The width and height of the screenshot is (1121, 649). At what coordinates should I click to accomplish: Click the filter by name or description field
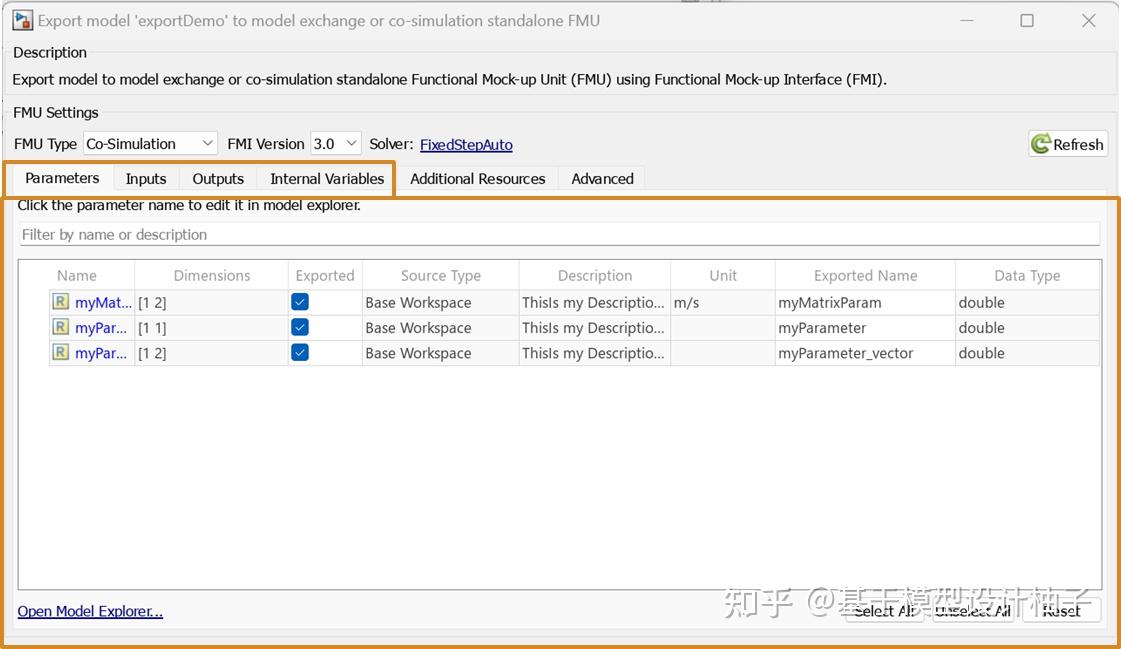click(560, 234)
